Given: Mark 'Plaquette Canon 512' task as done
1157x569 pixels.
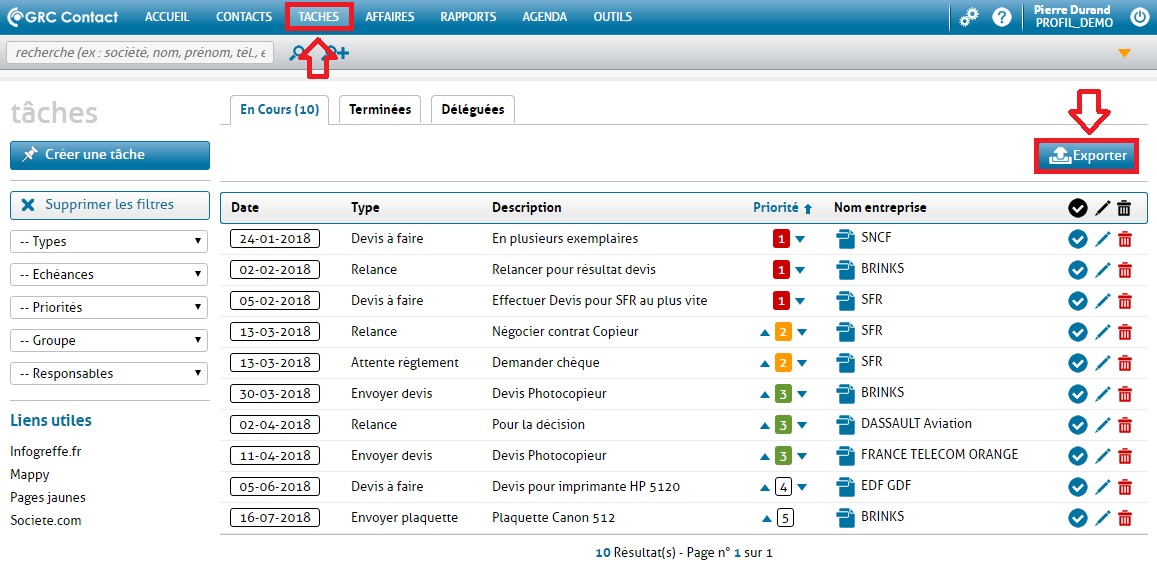Looking at the screenshot, I should click(1077, 519).
